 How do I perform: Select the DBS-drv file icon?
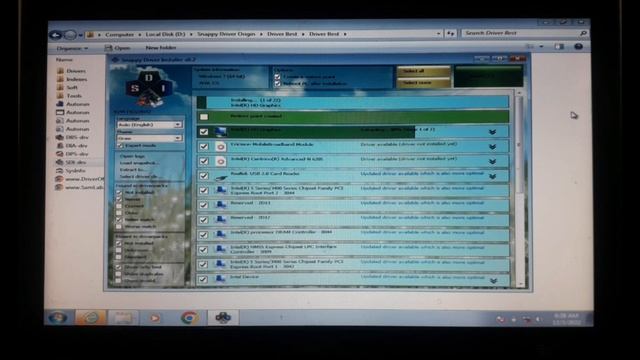pyautogui.click(x=60, y=138)
